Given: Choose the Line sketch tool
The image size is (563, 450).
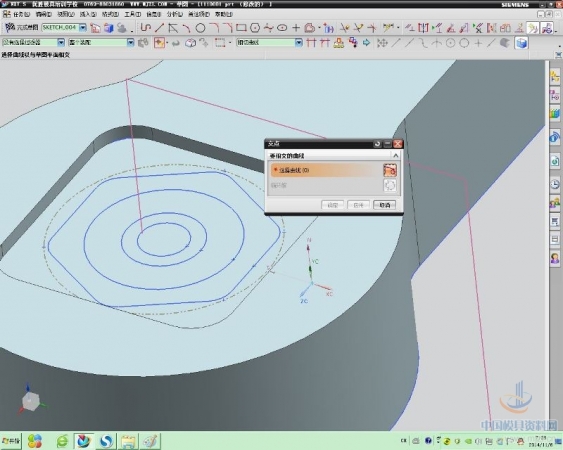Looking at the screenshot, I should pyautogui.click(x=159, y=28).
